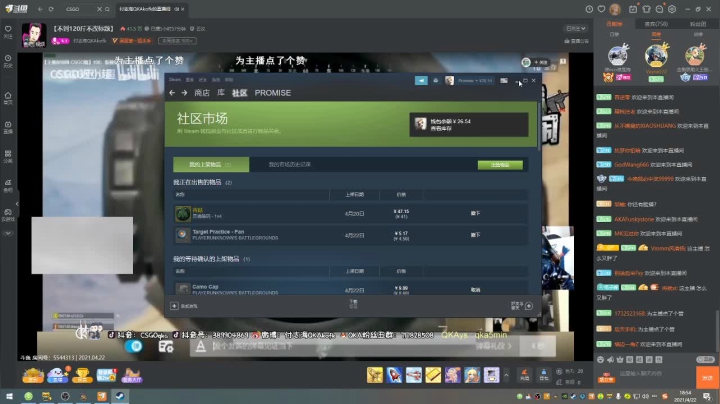Click the Steam window vertical scrollbar
Screen dimensions: 720x404
pyautogui.click(x=539, y=125)
